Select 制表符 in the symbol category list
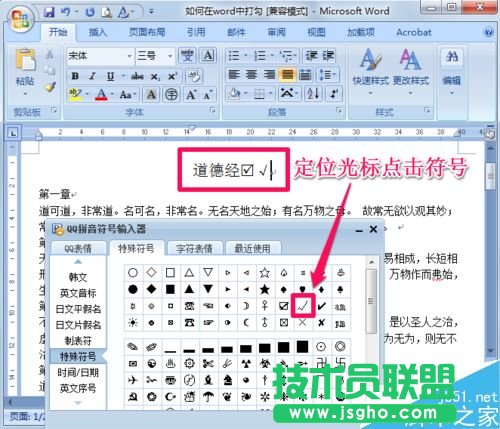500x429 pixels. point(78,341)
